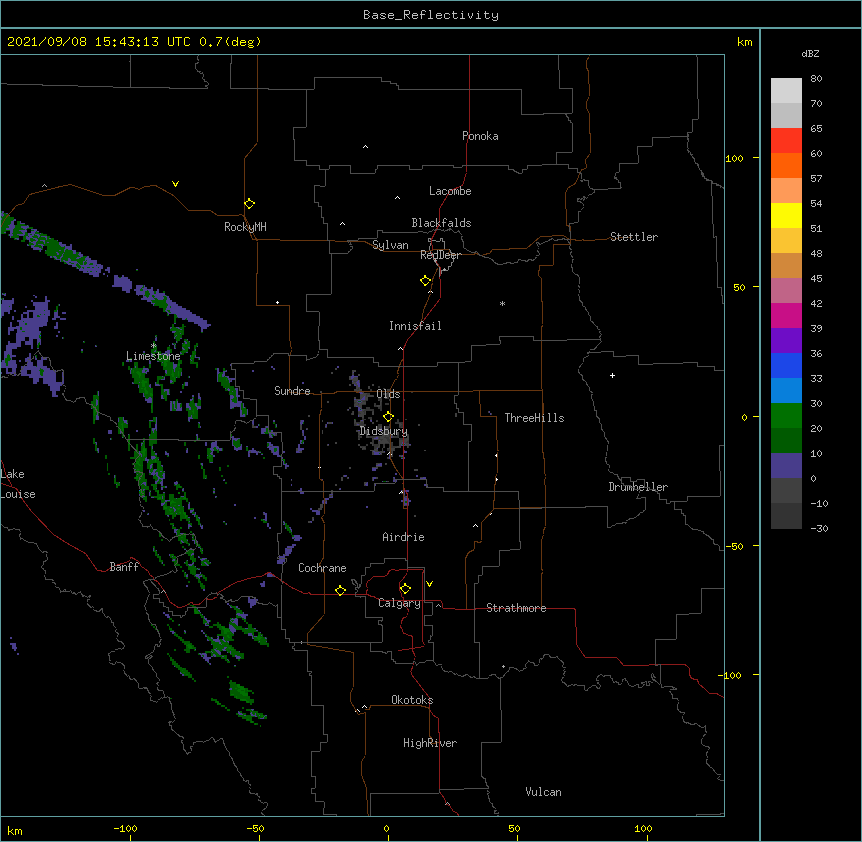Click the HighRiver city label
This screenshot has width=862, height=842.
pyautogui.click(x=430, y=743)
